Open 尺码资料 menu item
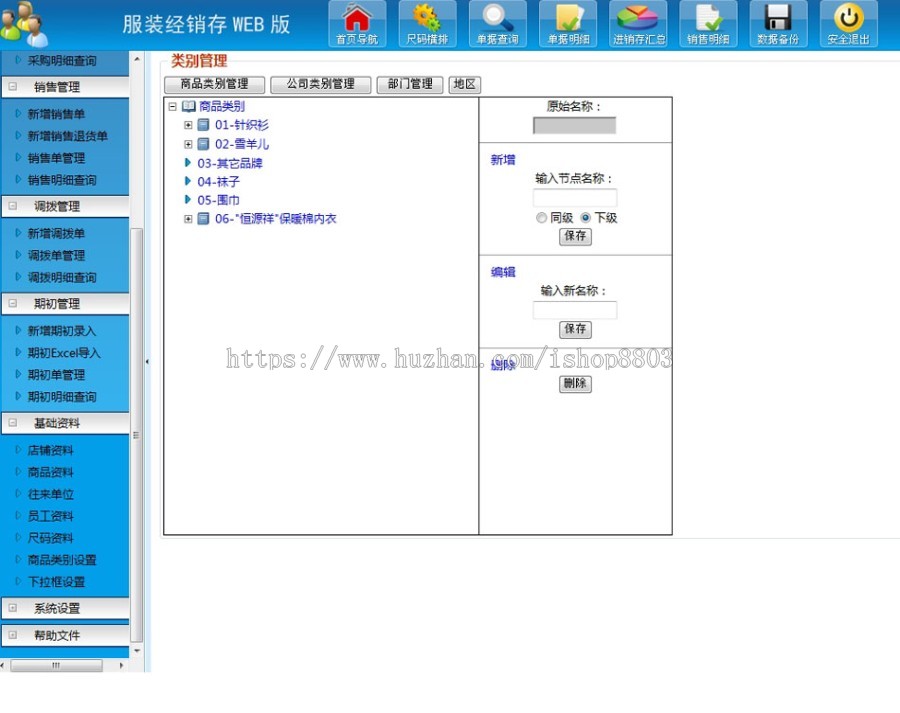This screenshot has height=713, width=900. tap(51, 538)
